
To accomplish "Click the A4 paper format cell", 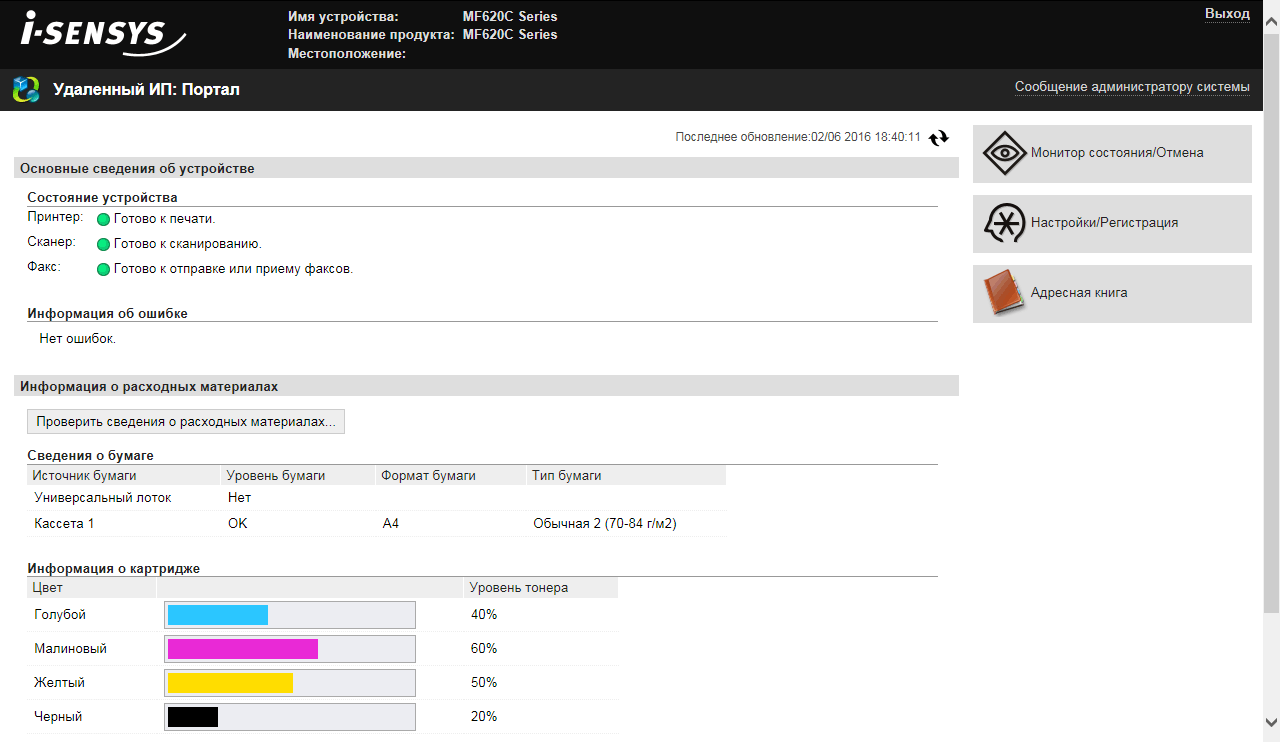I will pyautogui.click(x=391, y=523).
